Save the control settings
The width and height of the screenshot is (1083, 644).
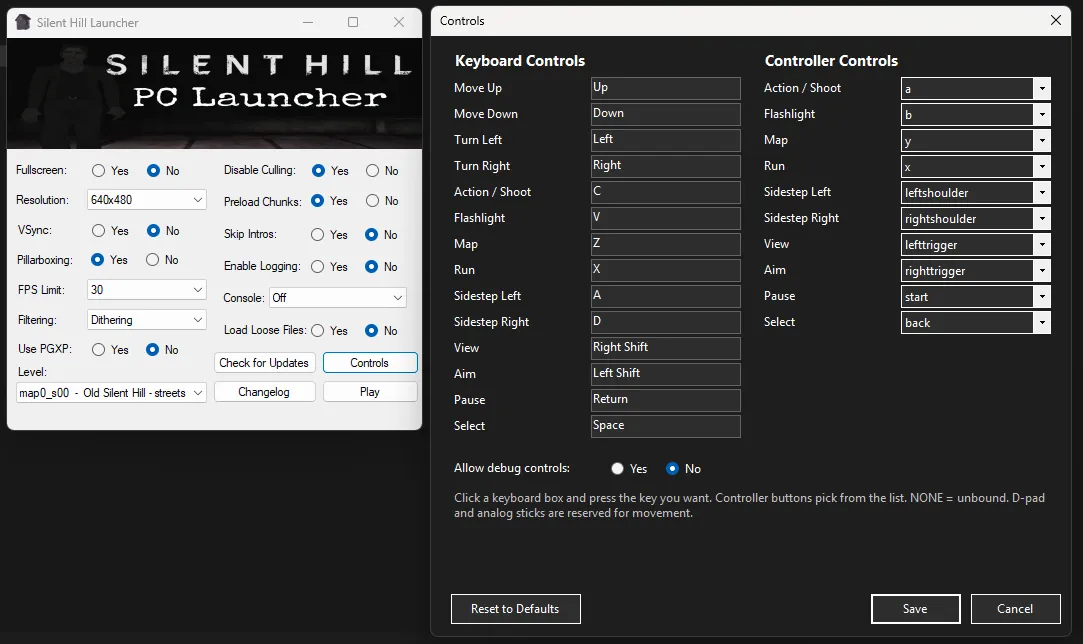[x=915, y=609]
